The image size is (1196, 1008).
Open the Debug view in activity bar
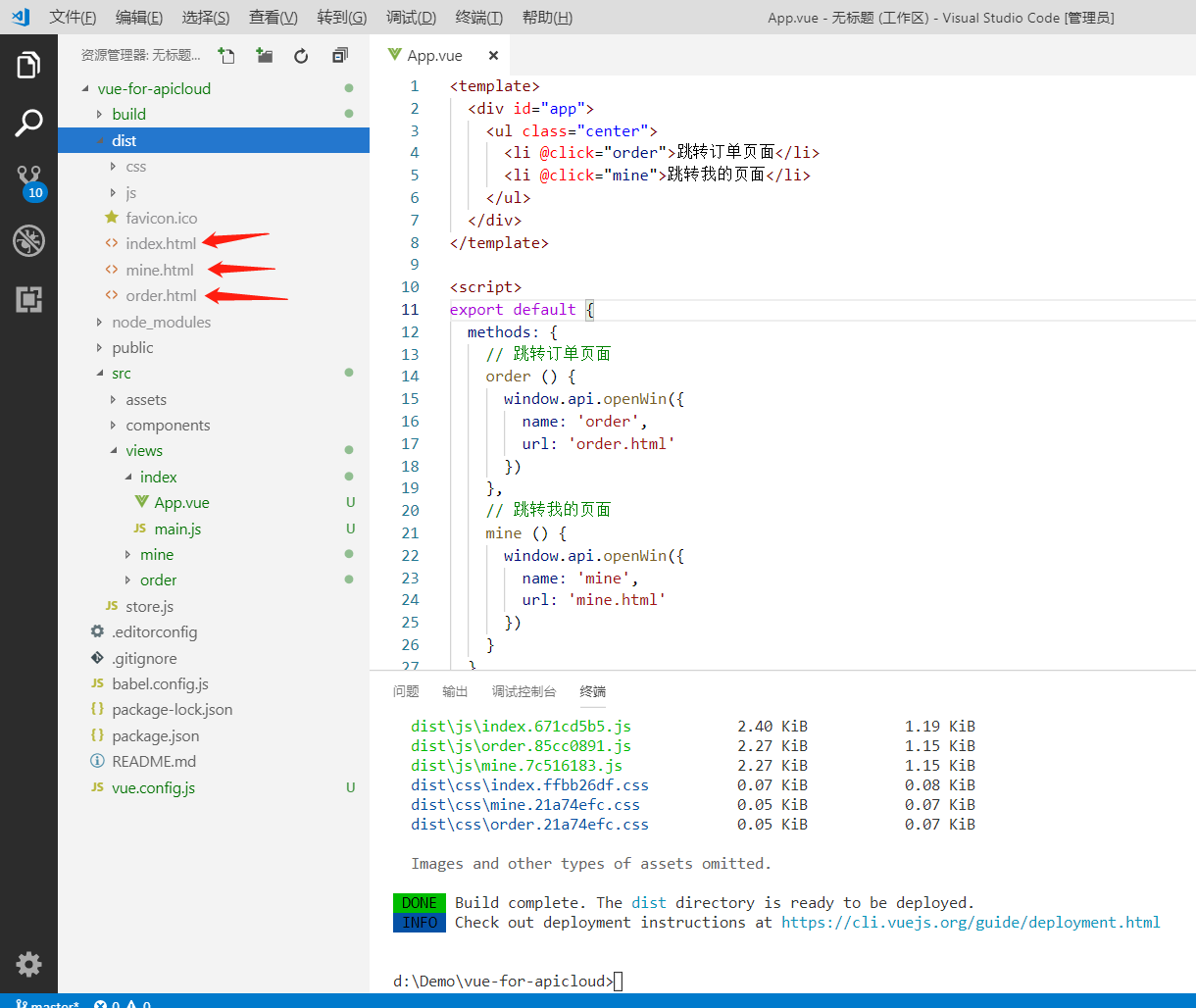click(x=28, y=240)
